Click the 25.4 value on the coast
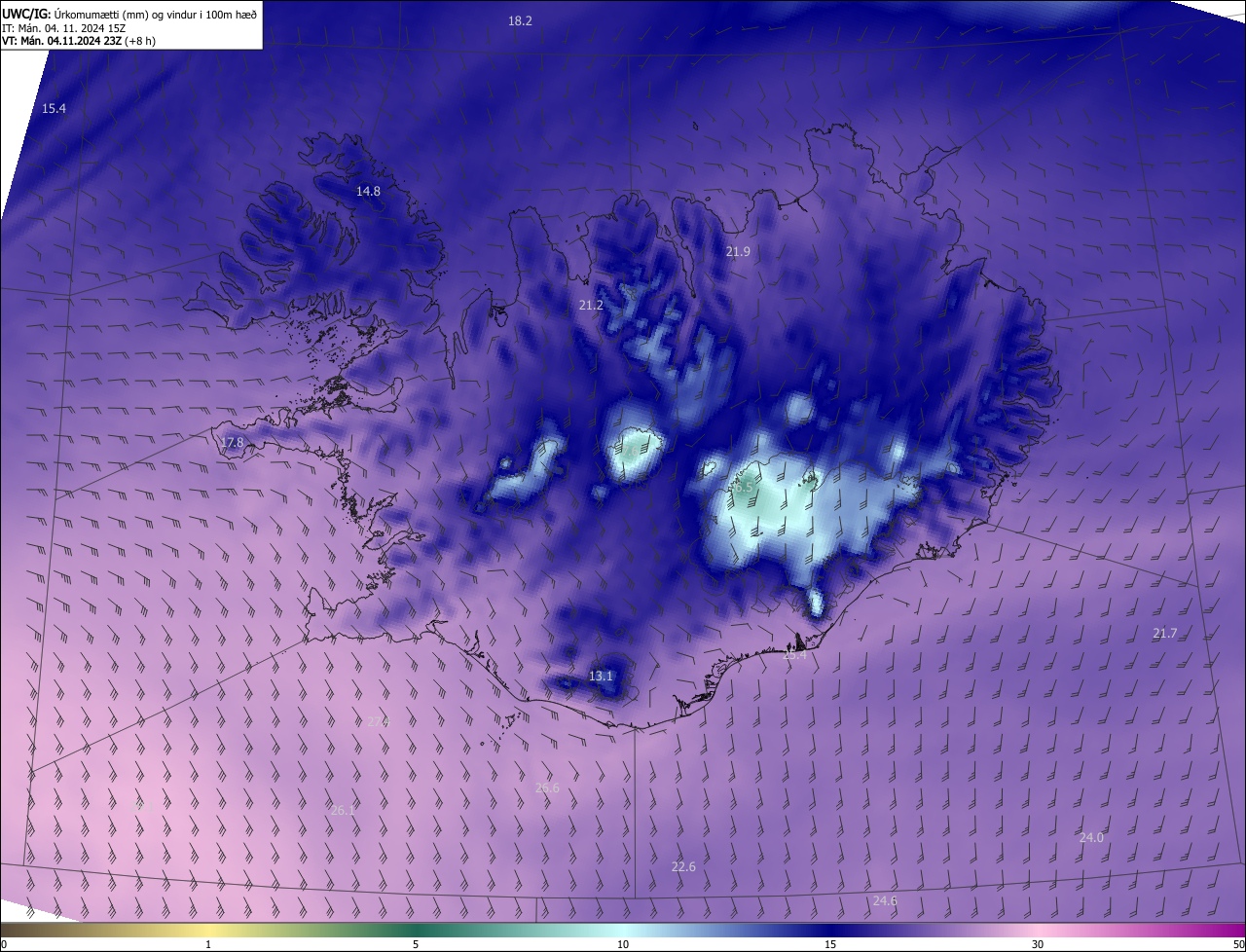 tap(794, 656)
